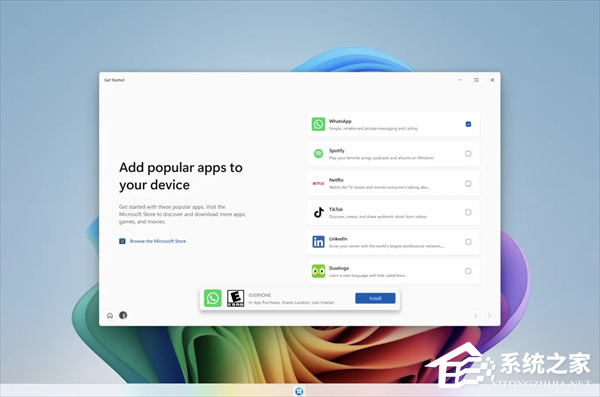600x397 pixels.
Task: Click the Netflix app logo
Action: [x=318, y=183]
